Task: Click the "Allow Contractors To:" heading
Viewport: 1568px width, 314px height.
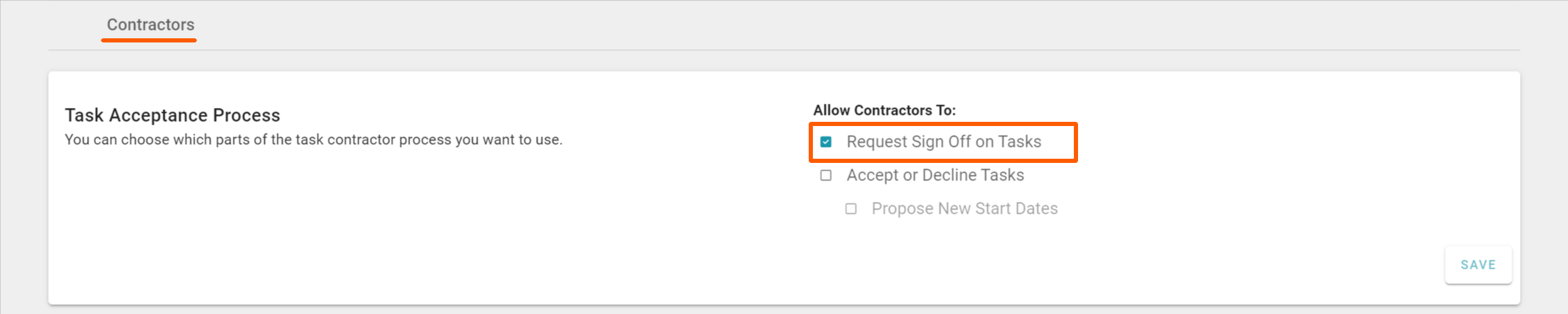Action: (885, 110)
